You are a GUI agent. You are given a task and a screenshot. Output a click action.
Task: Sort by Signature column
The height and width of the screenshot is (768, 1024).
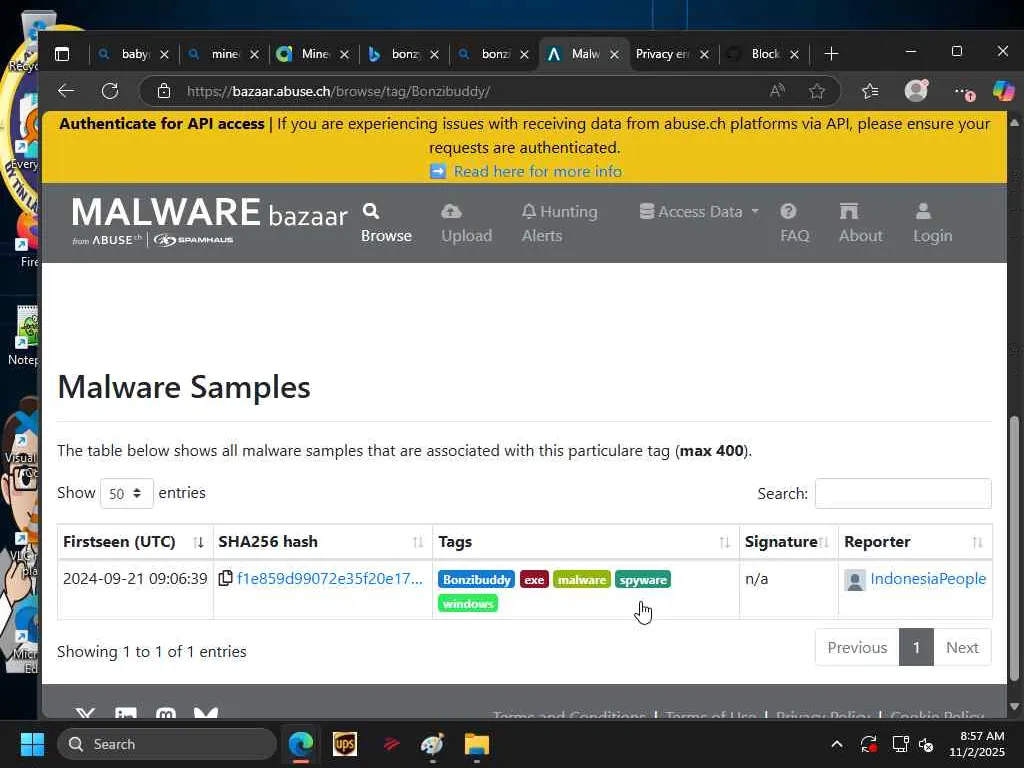(x=788, y=542)
